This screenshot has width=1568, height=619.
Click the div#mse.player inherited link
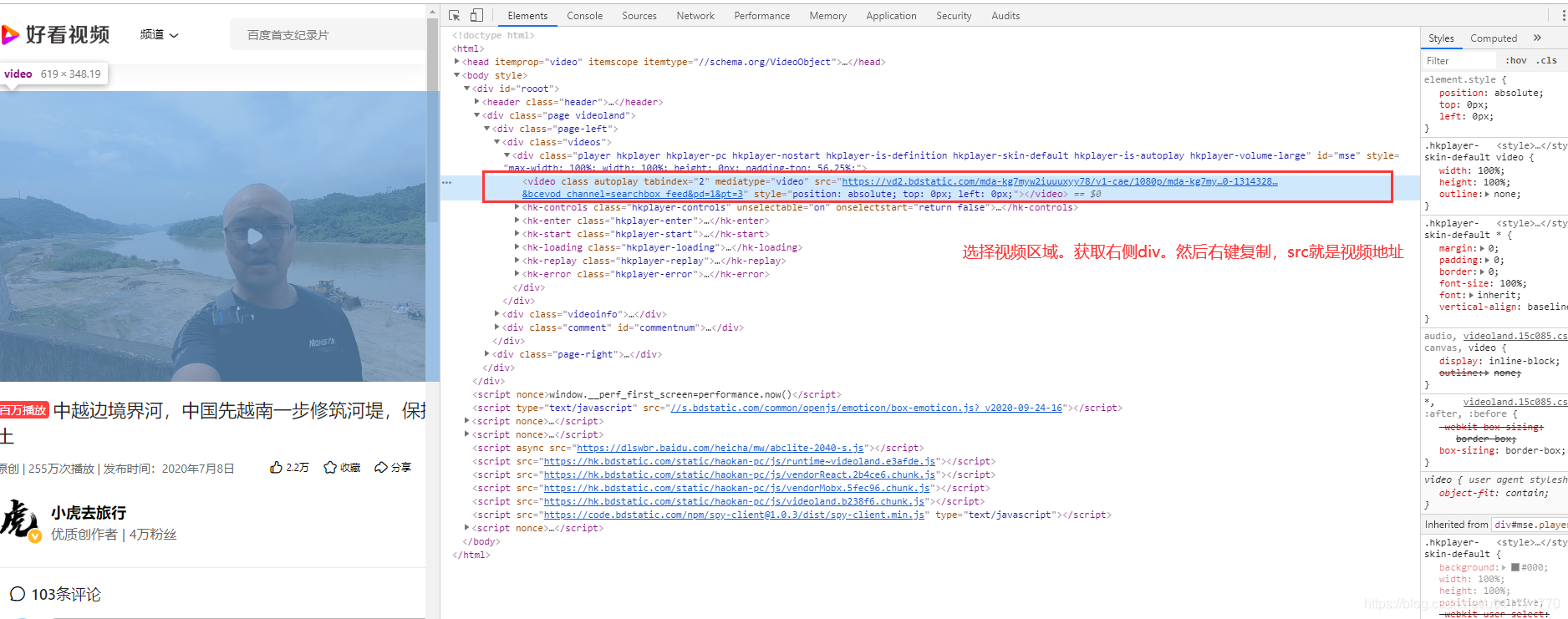1530,525
